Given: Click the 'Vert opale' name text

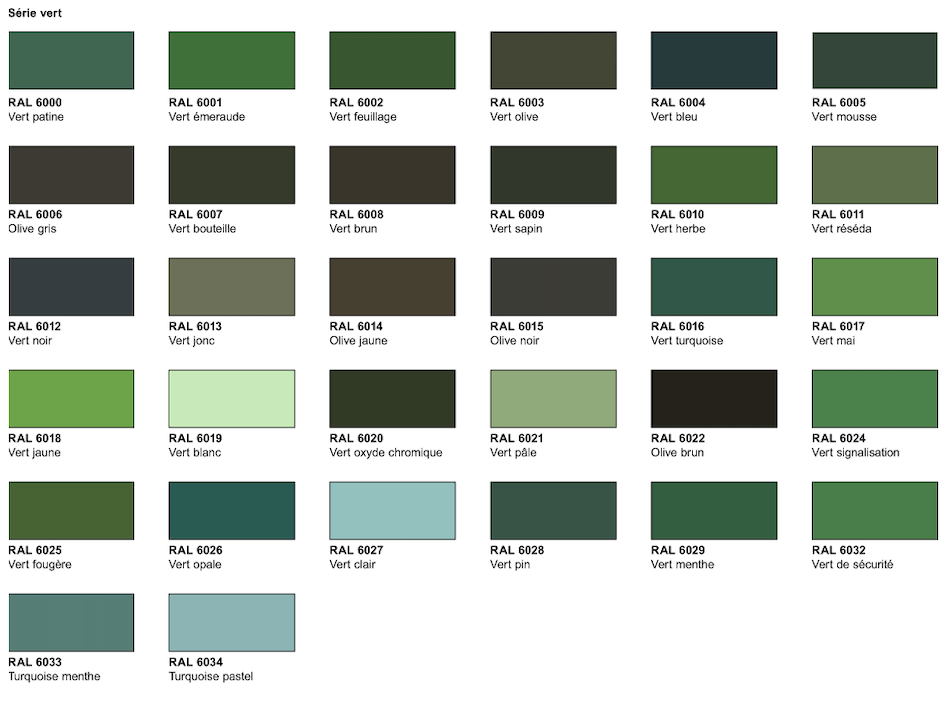Looking at the screenshot, I should pos(195,564).
